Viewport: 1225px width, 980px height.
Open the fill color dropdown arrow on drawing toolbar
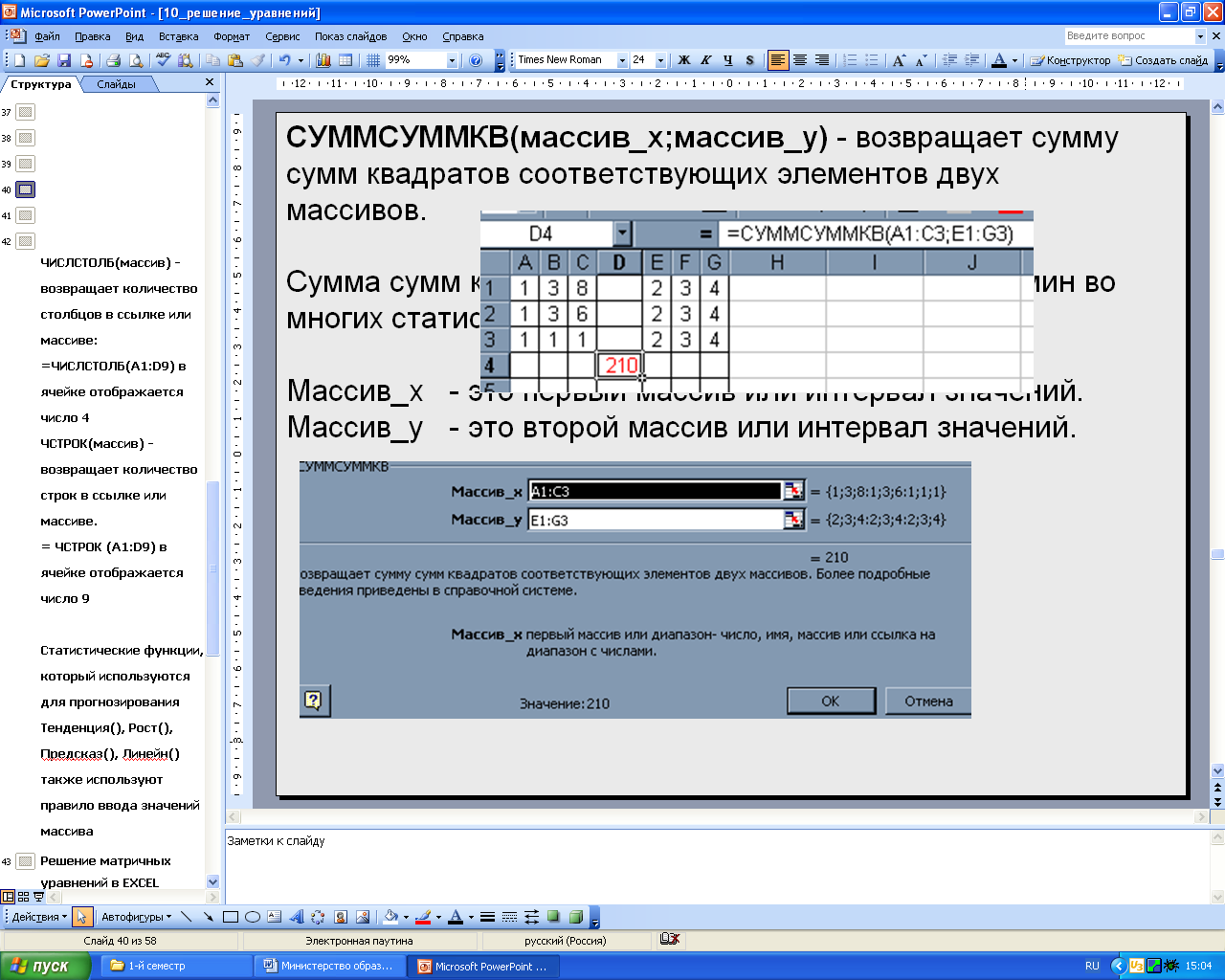pyautogui.click(x=406, y=917)
